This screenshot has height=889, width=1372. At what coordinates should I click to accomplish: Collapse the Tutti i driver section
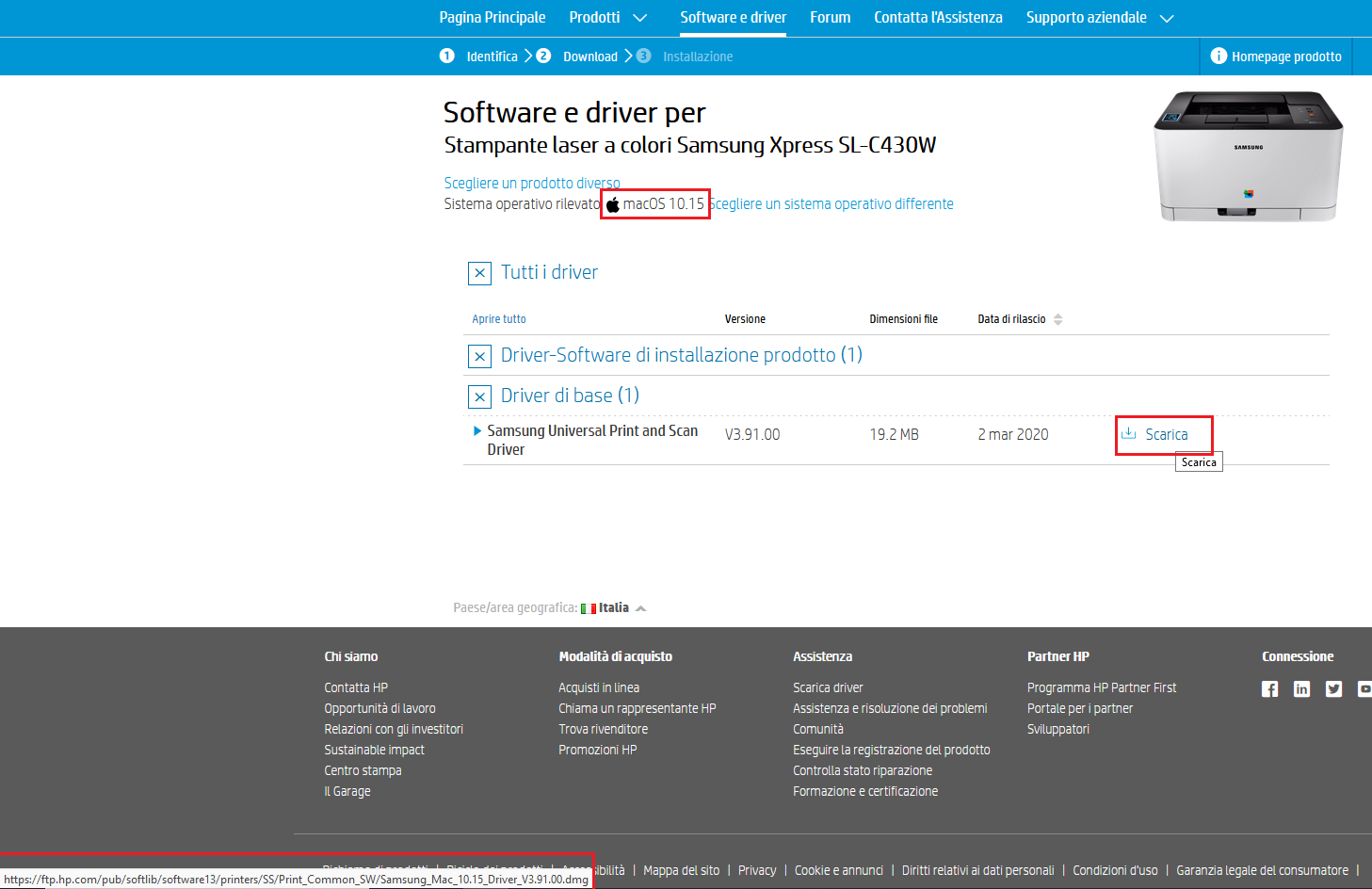pos(480,273)
